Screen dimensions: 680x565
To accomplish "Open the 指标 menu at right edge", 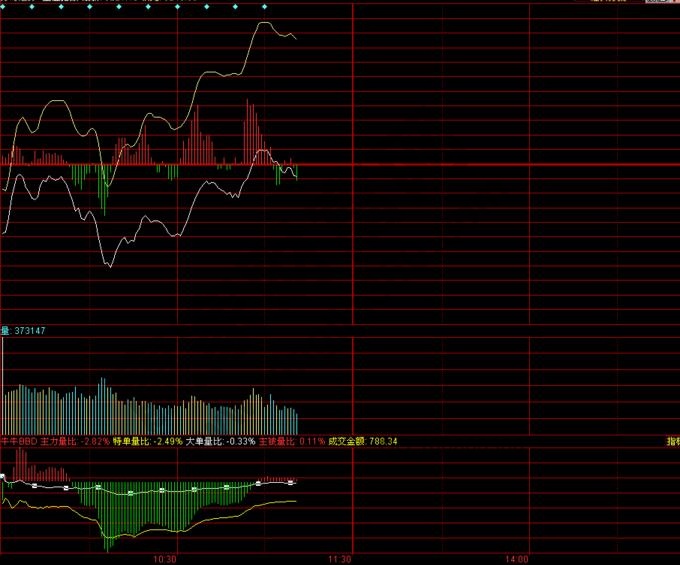I will [x=673, y=441].
